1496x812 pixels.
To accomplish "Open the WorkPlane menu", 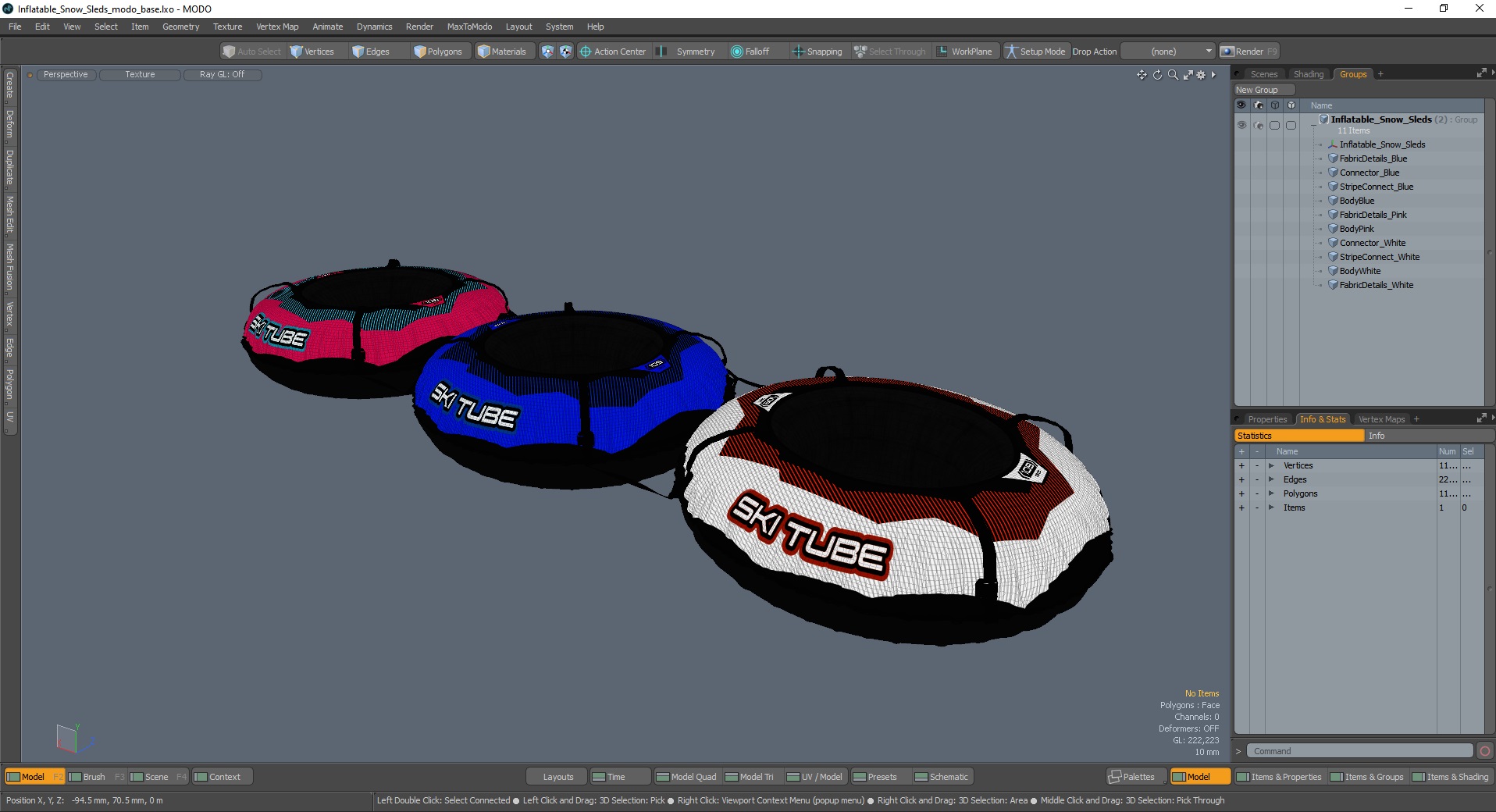I will tap(965, 52).
